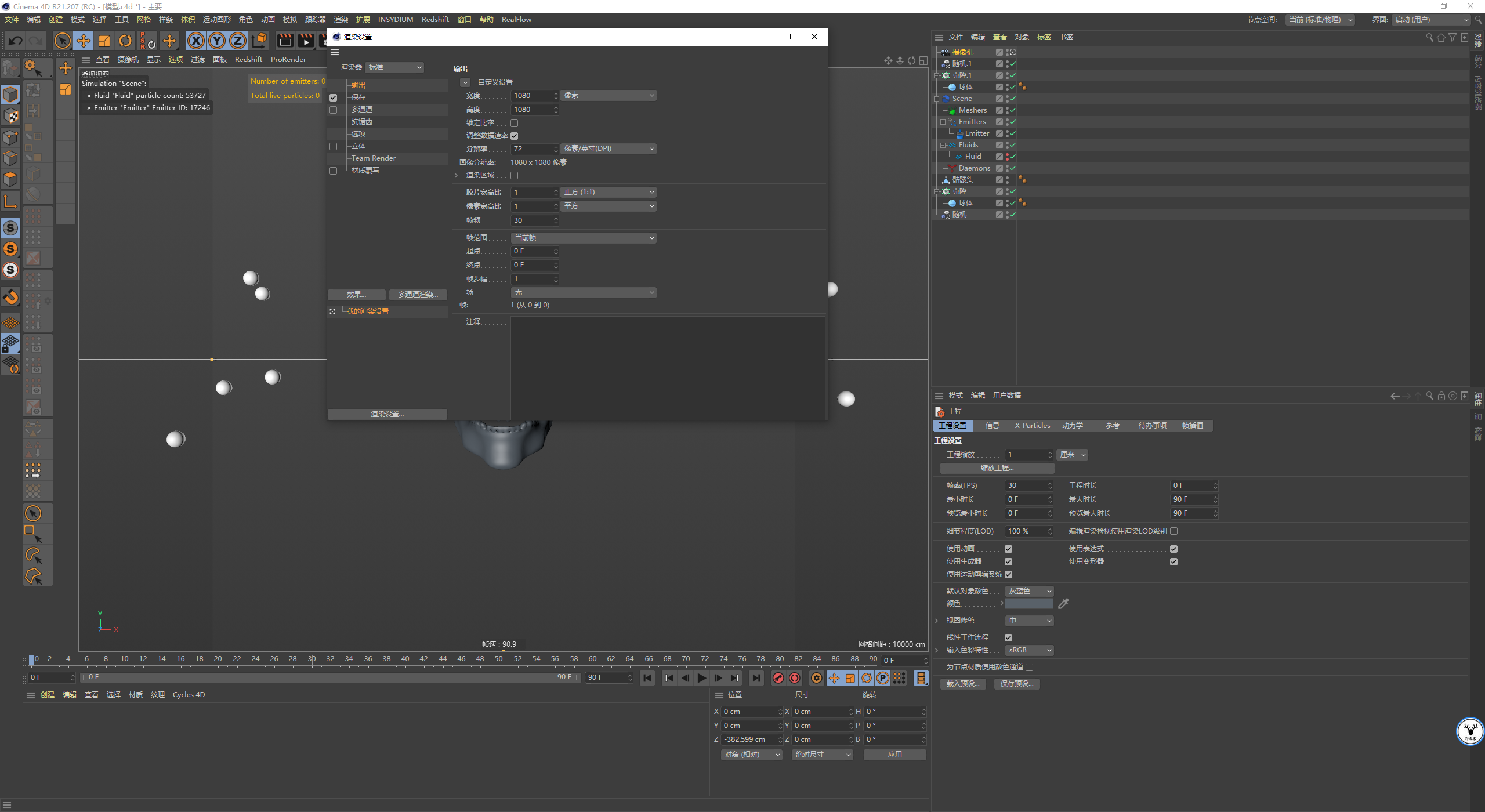Click the Workplane grid icon
Viewport: 1485px width, 812px height.
click(10, 323)
